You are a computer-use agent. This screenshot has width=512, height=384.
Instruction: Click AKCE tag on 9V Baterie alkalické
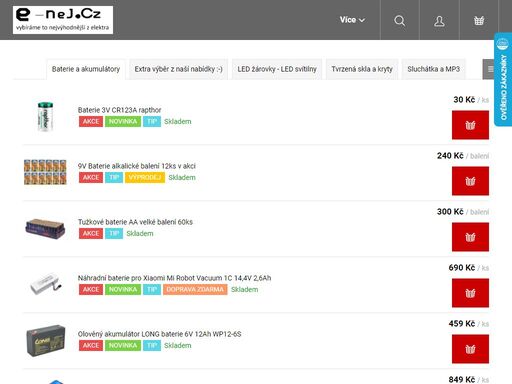91,177
